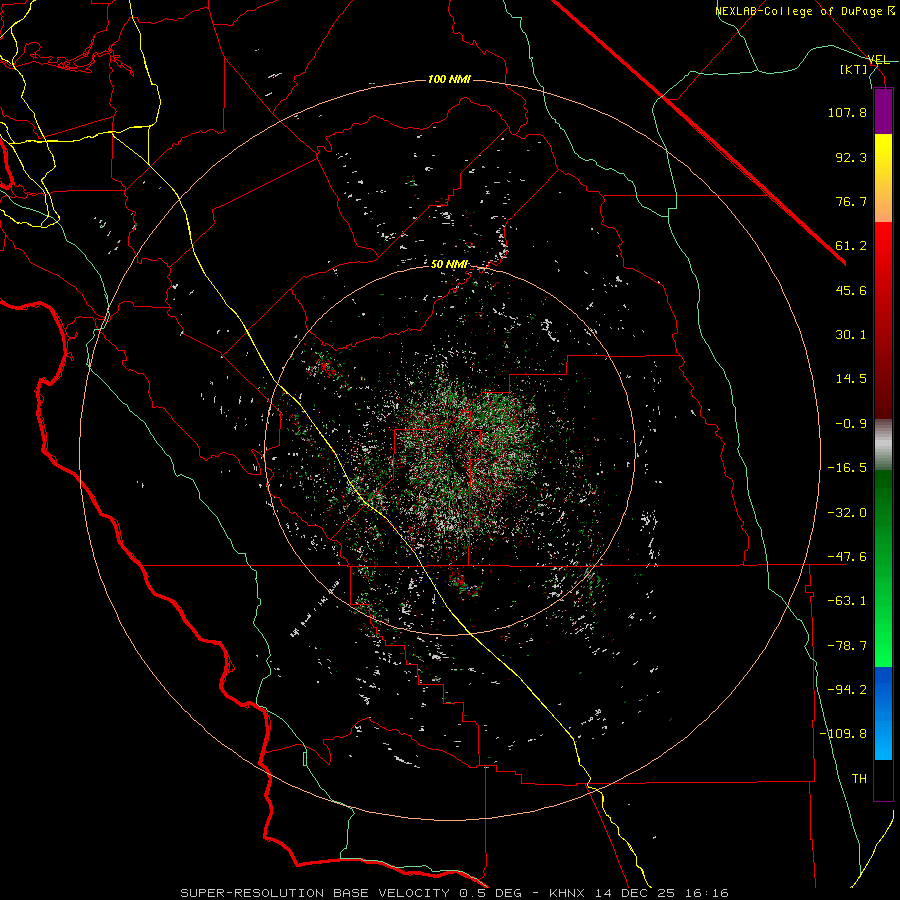900x900 pixels.
Task: Click the 100 NMI range ring label
Action: [x=449, y=79]
